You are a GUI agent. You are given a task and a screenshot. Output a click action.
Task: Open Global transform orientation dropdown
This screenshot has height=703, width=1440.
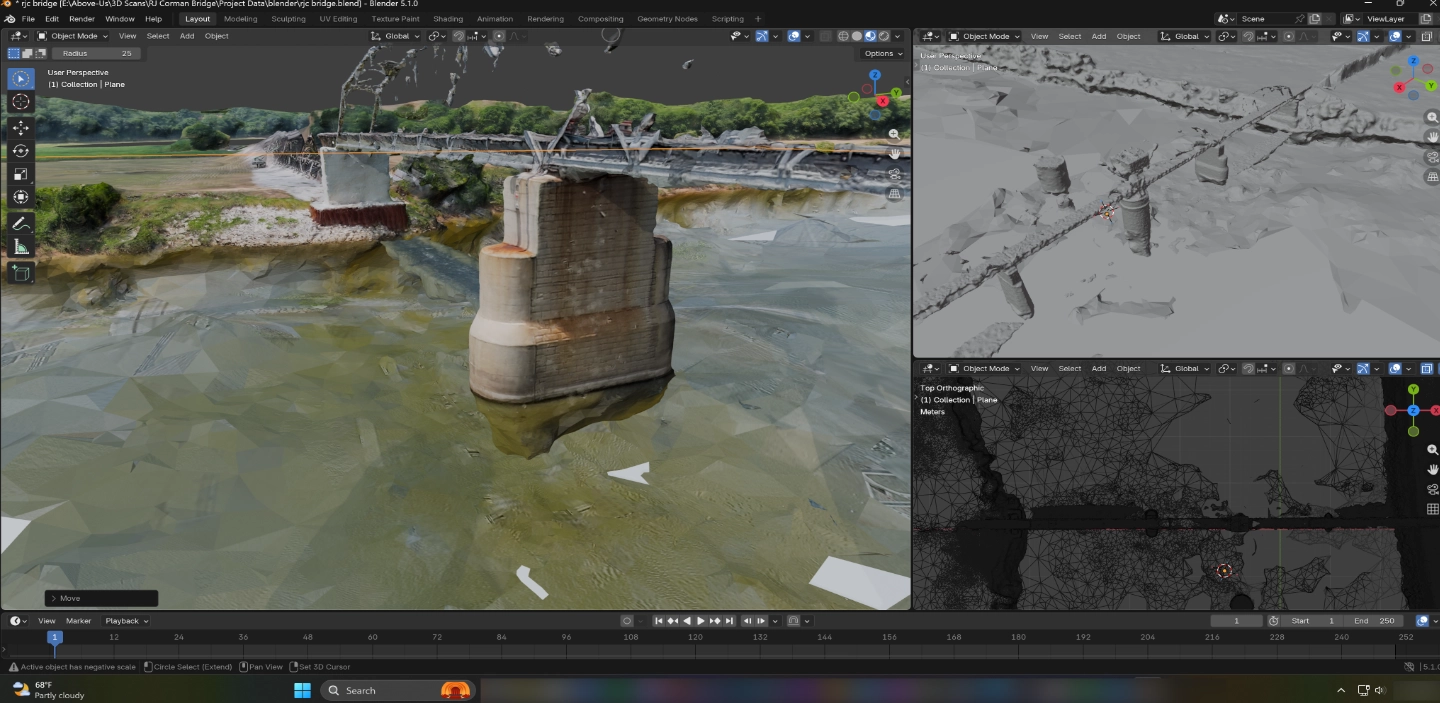coord(396,36)
